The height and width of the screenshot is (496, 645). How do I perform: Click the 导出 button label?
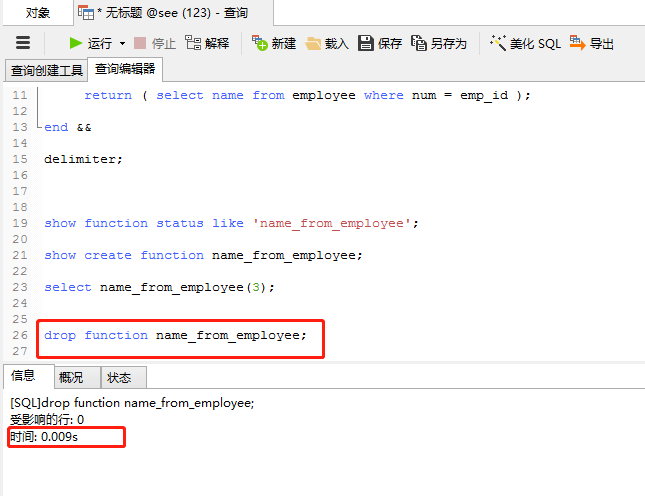601,43
